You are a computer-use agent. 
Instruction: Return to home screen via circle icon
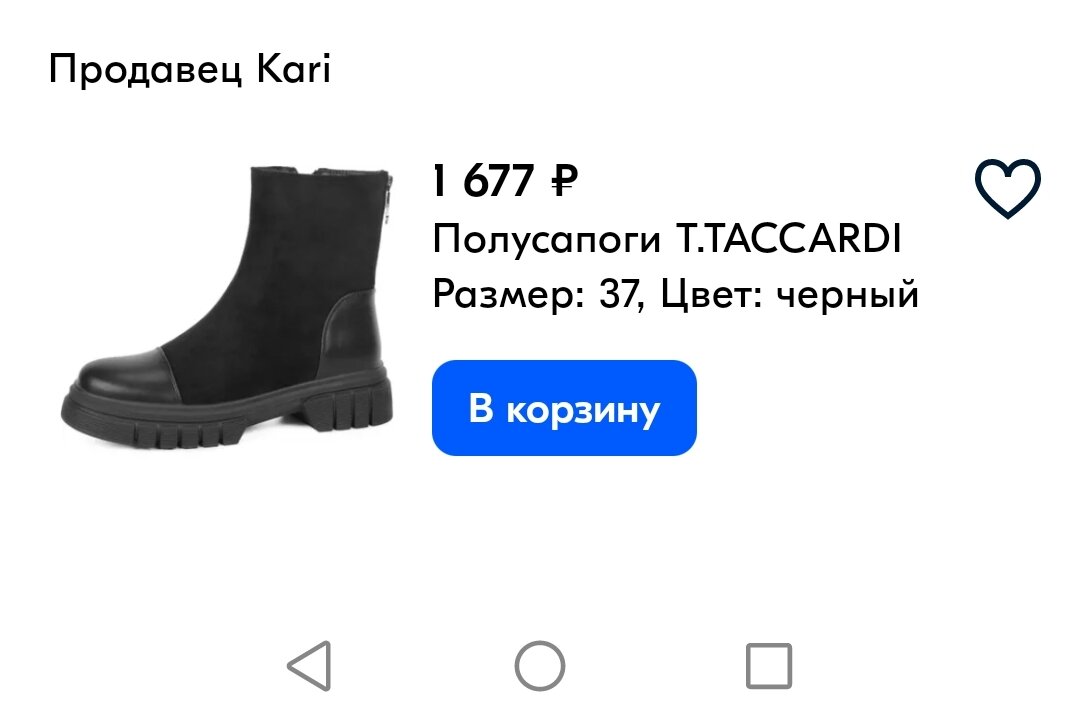[540, 665]
